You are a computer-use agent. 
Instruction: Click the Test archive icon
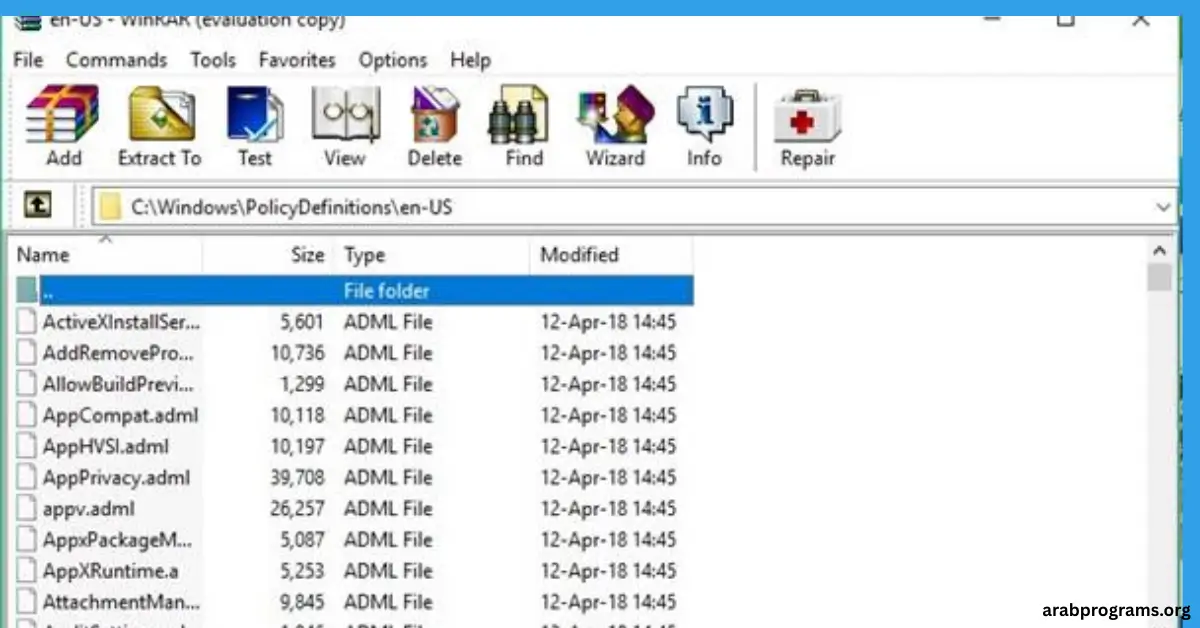tap(255, 115)
